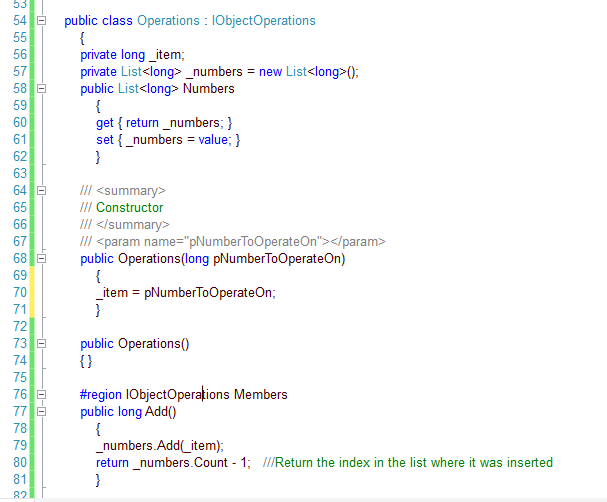The image size is (607, 502).
Task: Click line number 70 in the margin
Action: click(x=20, y=292)
